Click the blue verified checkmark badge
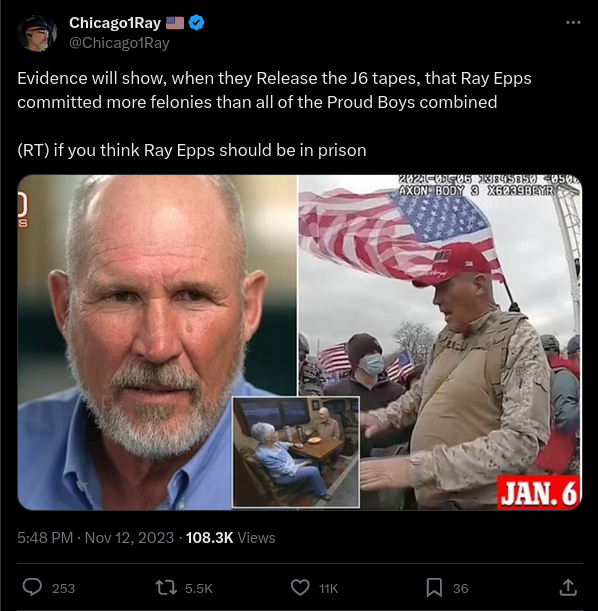Viewport: 598px width, 611px height. (196, 23)
